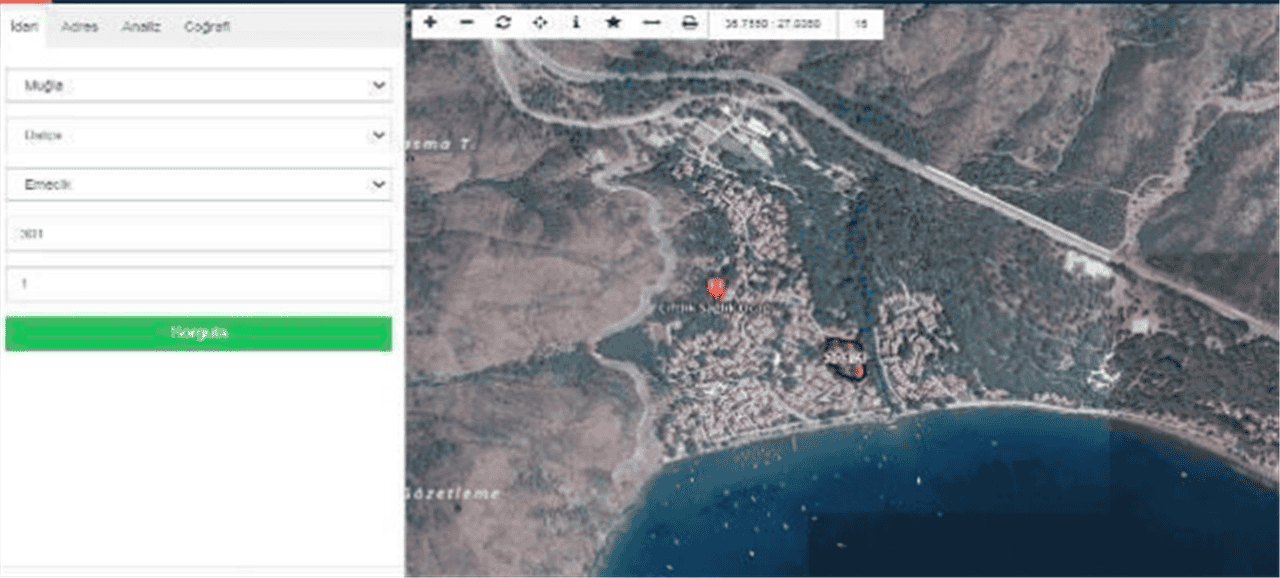Open the info tool icon
The image size is (1280, 578).
(x=576, y=23)
